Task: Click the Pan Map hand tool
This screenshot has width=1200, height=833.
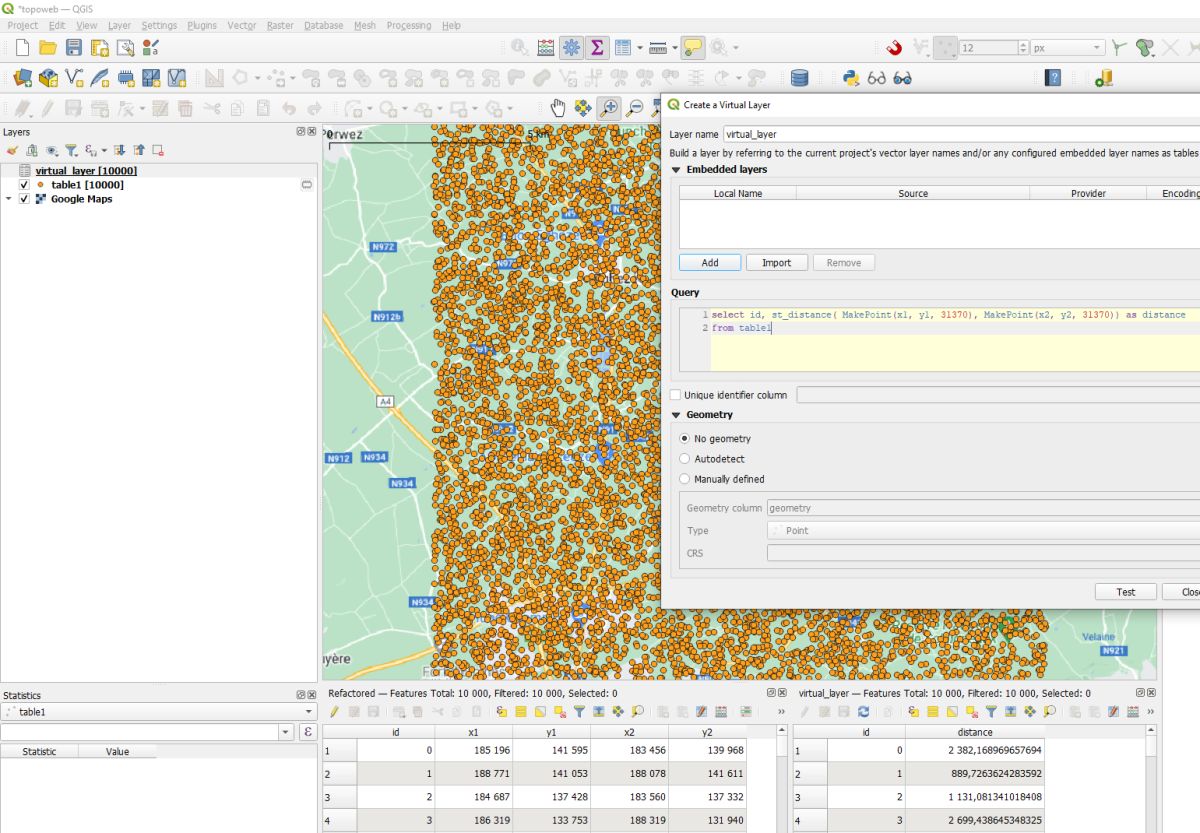Action: click(x=558, y=109)
